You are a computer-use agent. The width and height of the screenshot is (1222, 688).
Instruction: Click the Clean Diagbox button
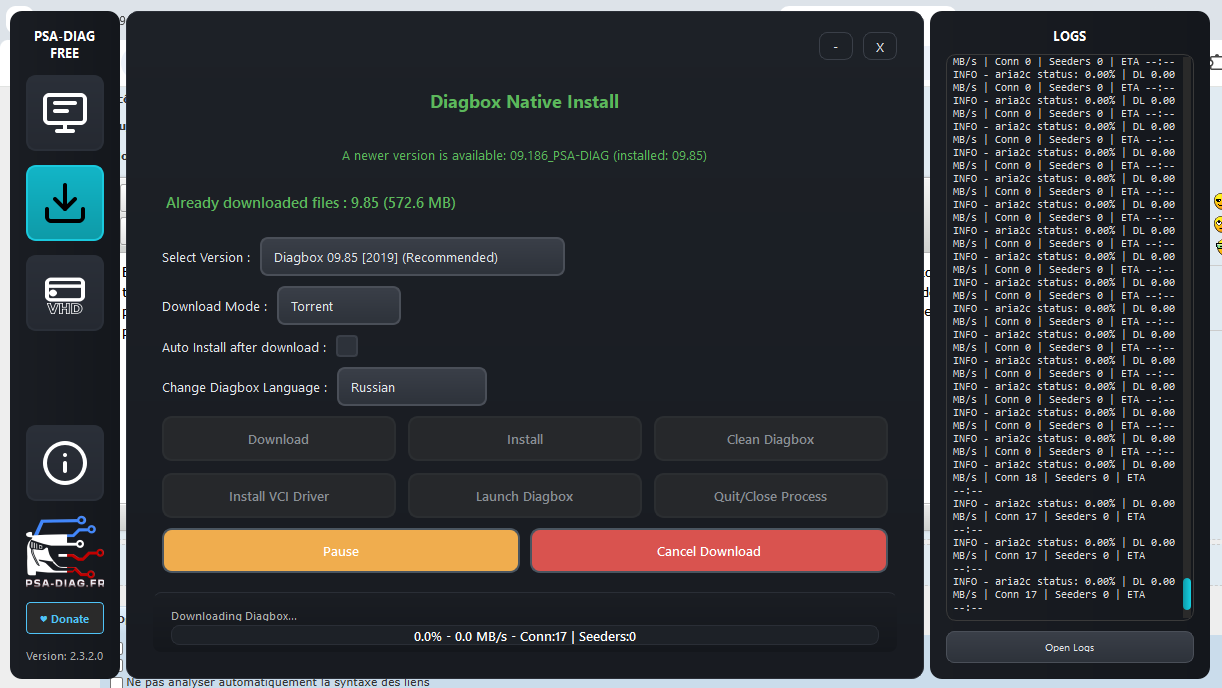[x=771, y=439]
